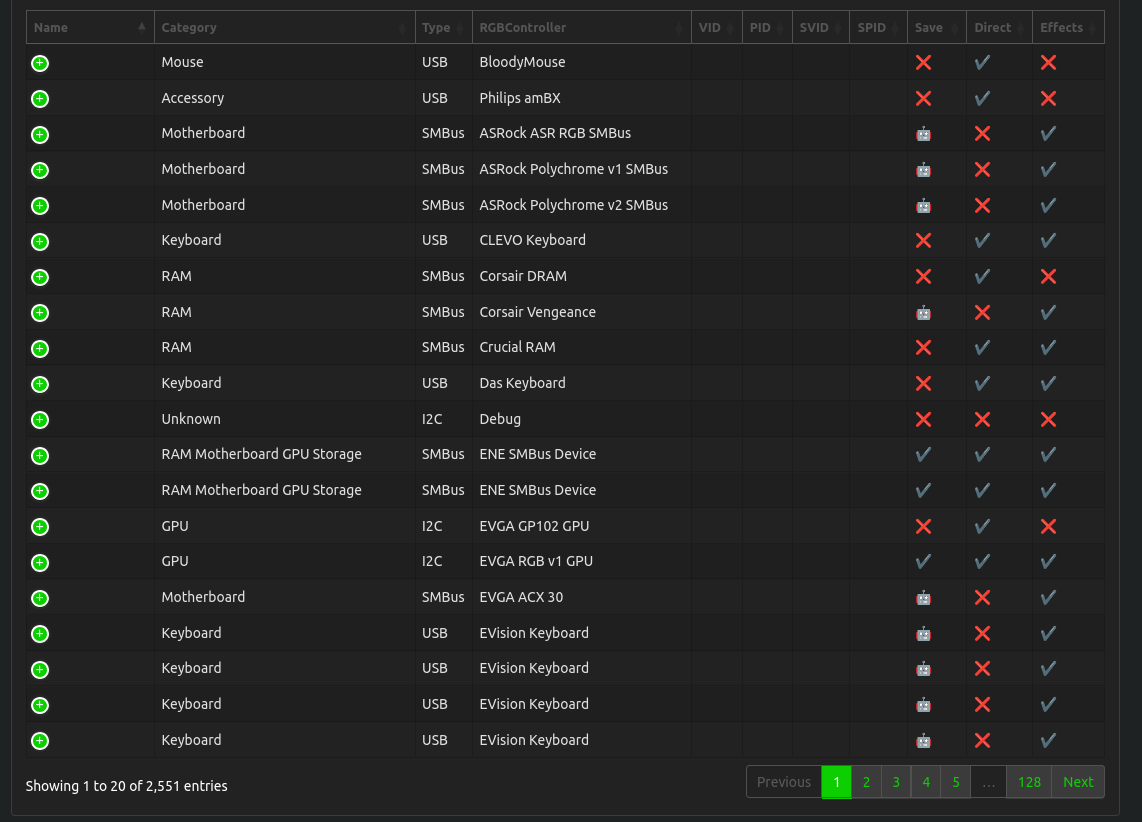Expand the Philips amBX row
The height and width of the screenshot is (822, 1142).
(x=40, y=99)
